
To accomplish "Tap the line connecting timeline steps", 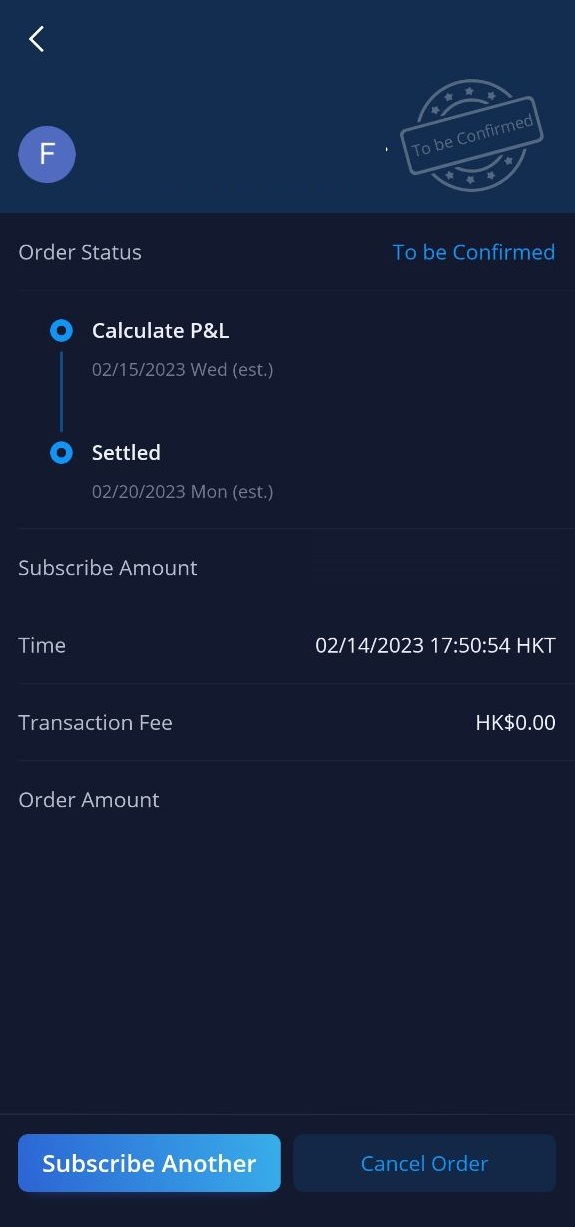I will (61, 391).
